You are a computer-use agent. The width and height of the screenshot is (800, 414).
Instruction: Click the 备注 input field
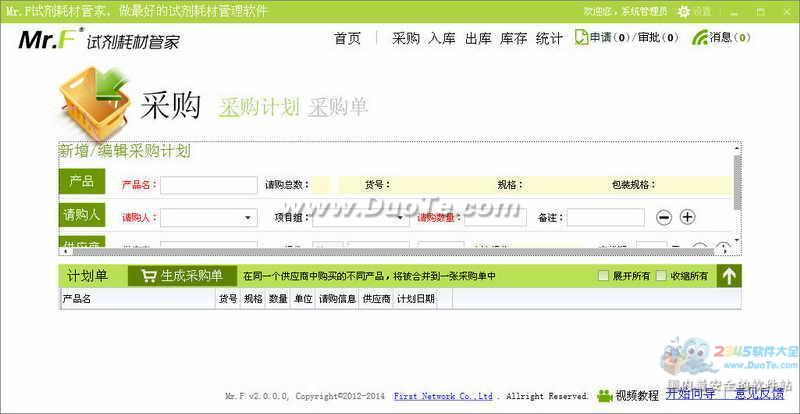(x=606, y=217)
